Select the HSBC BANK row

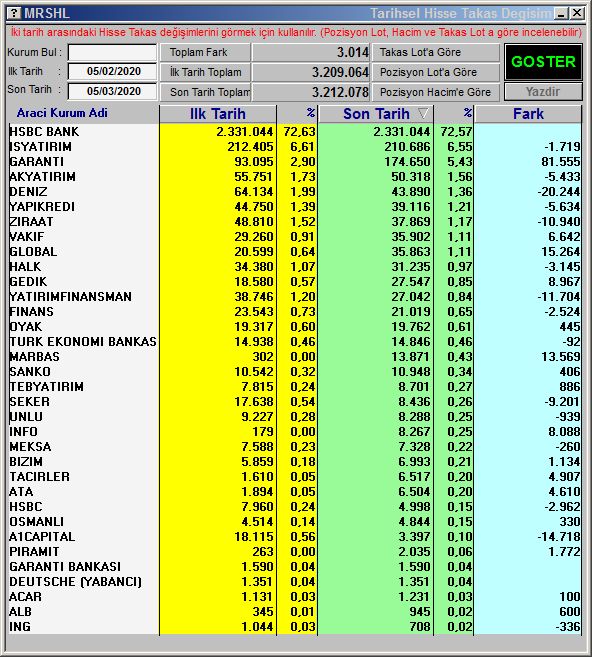pos(295,132)
